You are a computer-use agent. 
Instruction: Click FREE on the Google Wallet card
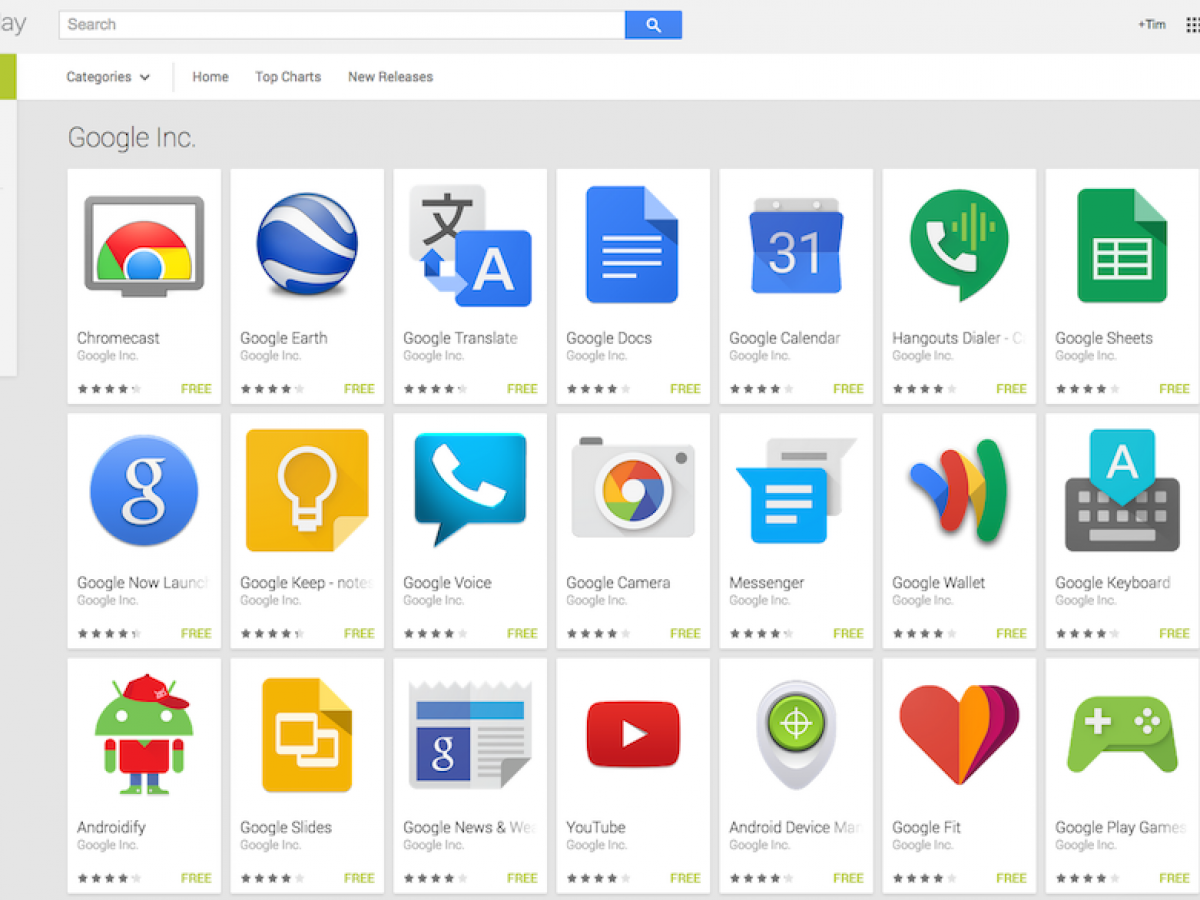pyautogui.click(x=1011, y=633)
